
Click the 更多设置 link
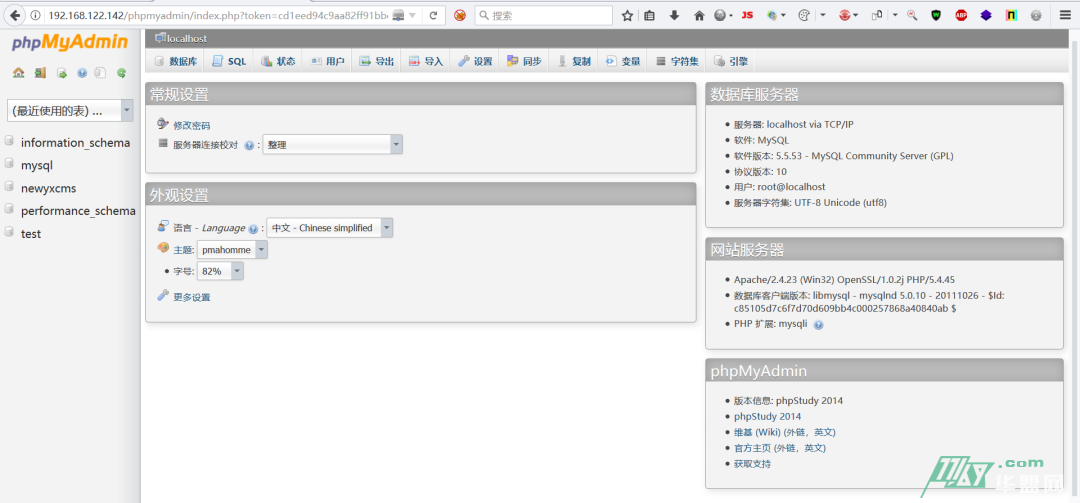pyautogui.click(x=191, y=297)
